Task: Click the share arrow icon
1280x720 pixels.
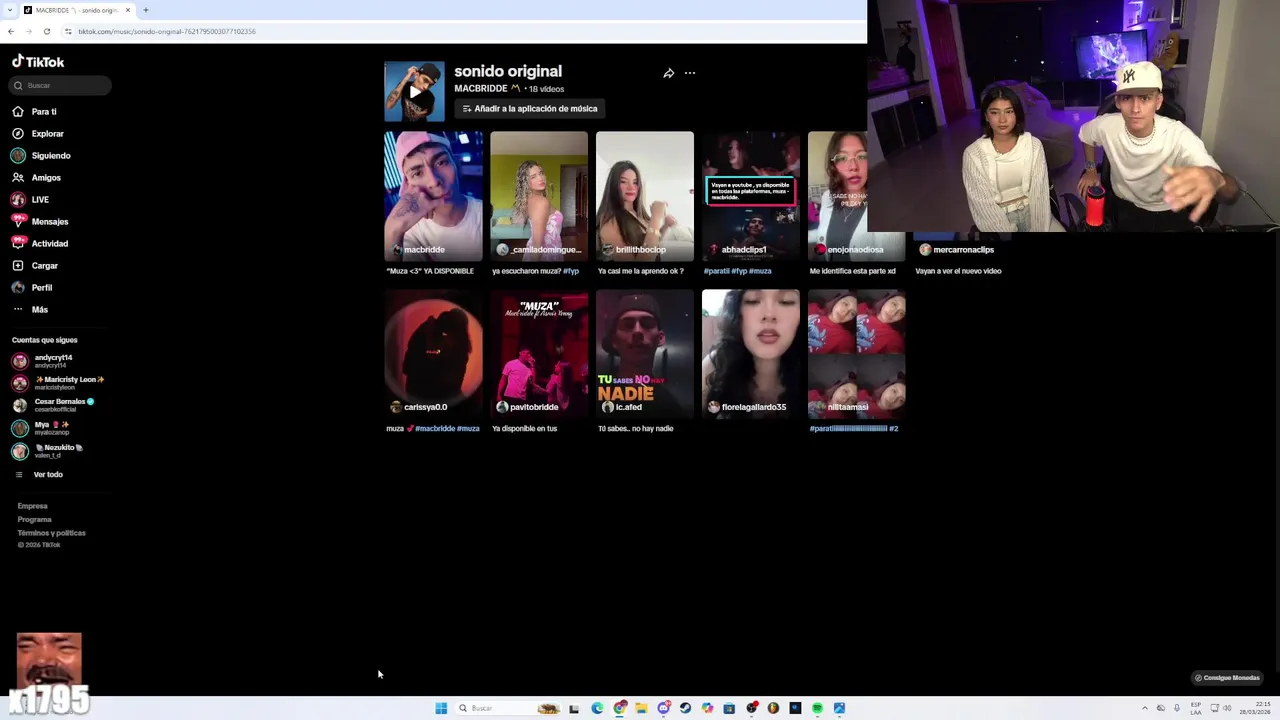Action: (x=668, y=73)
